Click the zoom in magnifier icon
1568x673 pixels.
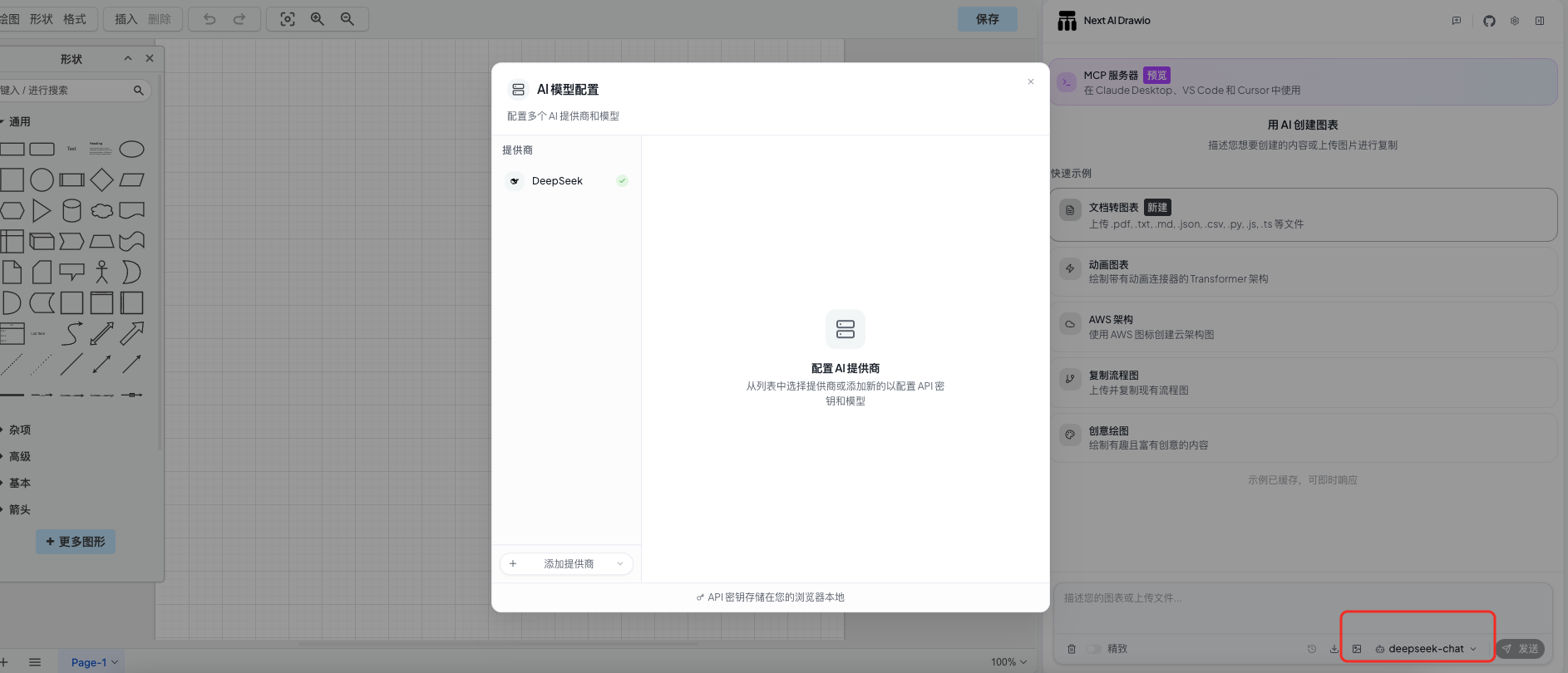(x=318, y=19)
